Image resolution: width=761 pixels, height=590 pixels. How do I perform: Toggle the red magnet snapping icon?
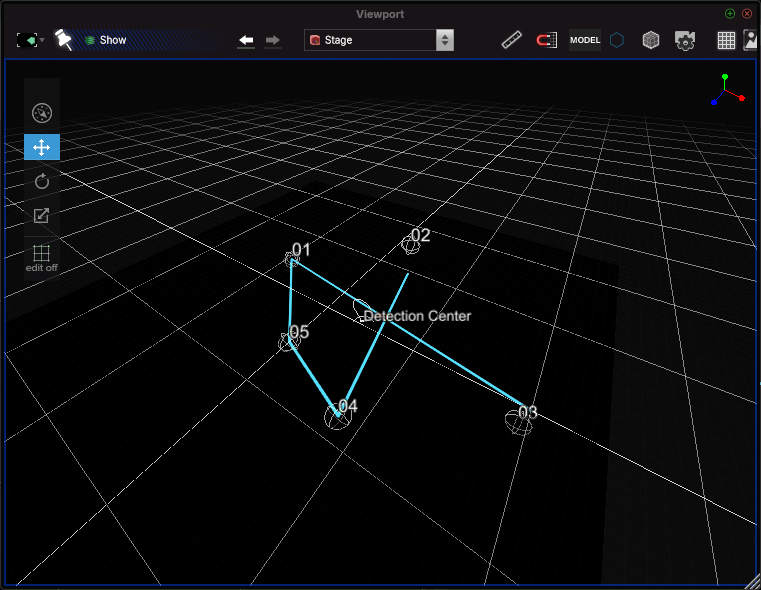click(546, 40)
